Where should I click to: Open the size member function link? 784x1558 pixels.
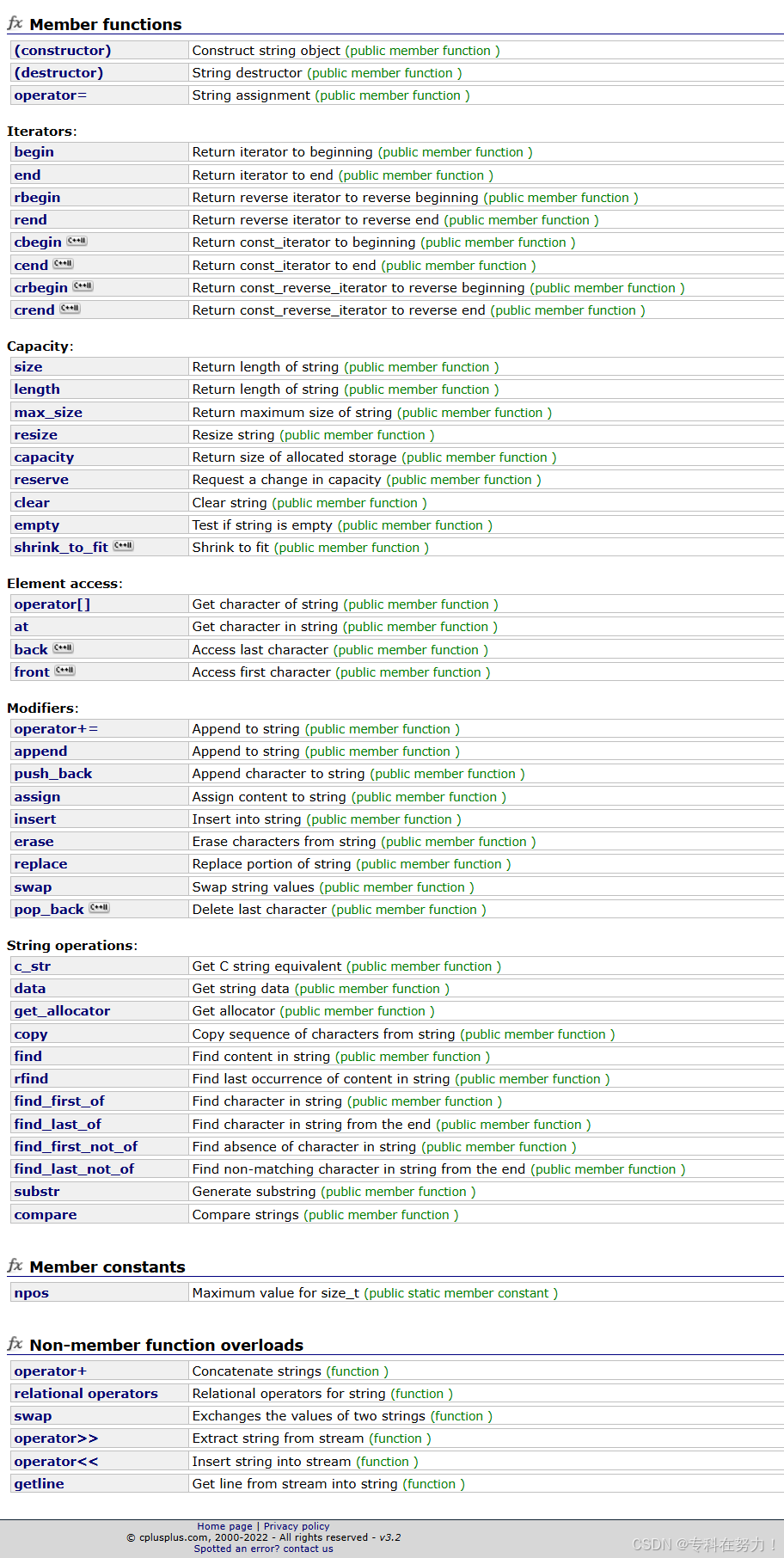click(x=28, y=367)
